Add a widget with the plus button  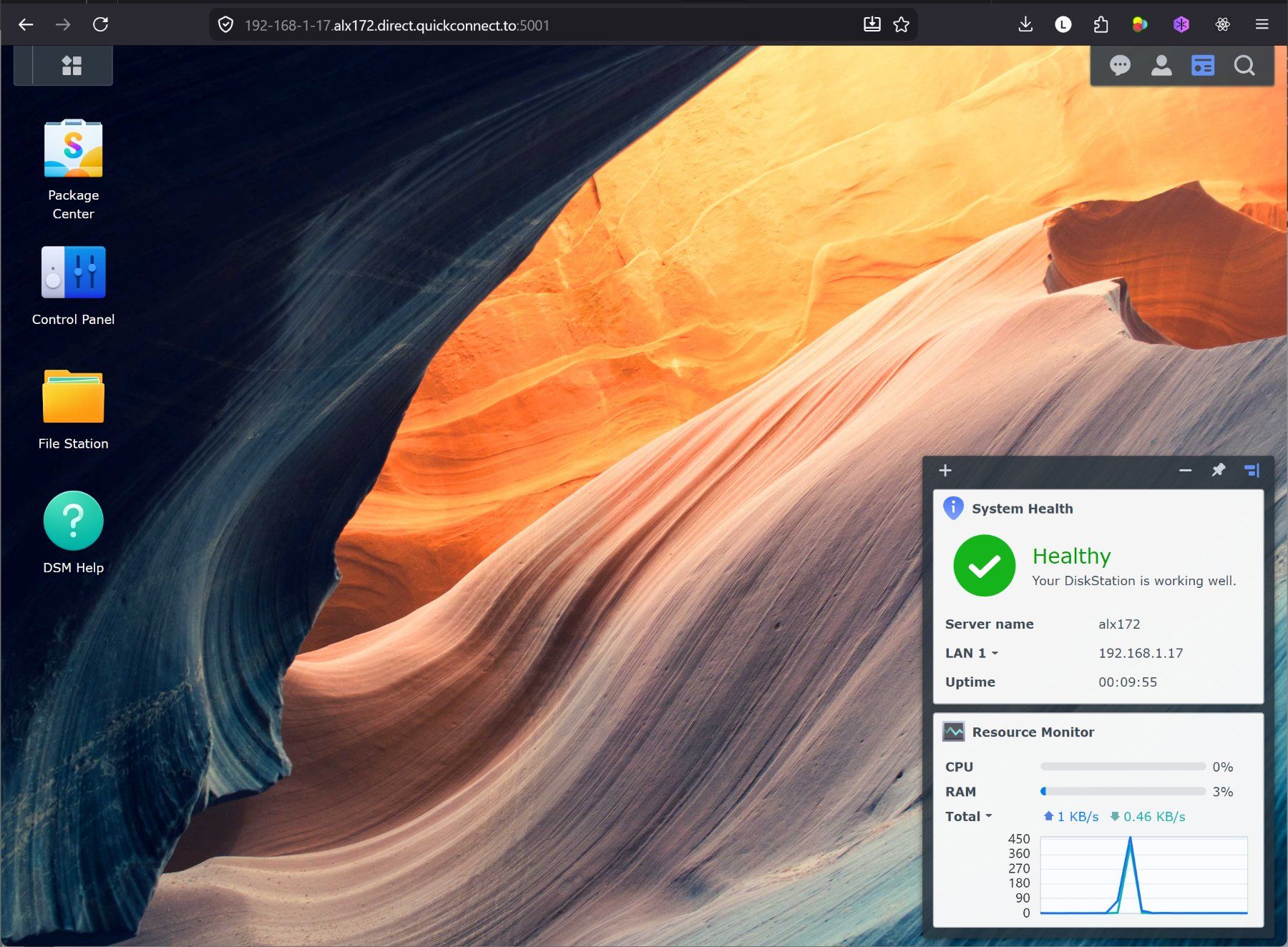click(945, 470)
